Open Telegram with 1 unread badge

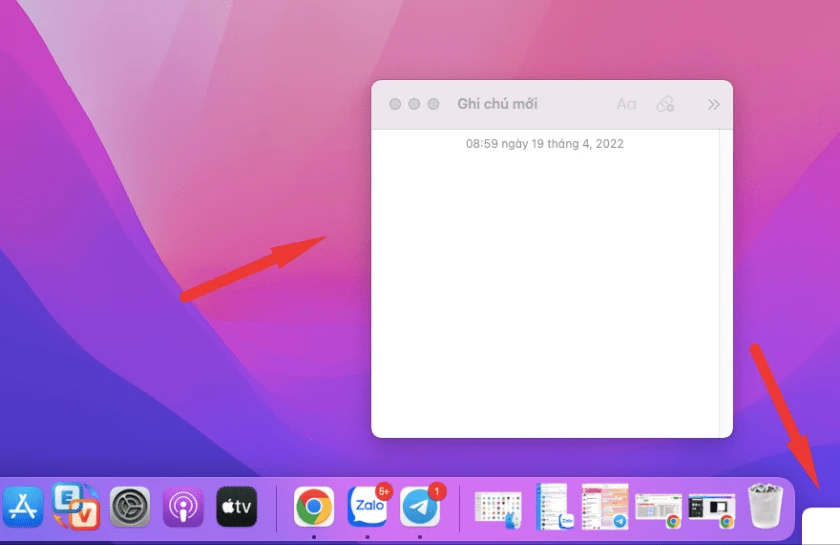pyautogui.click(x=422, y=505)
